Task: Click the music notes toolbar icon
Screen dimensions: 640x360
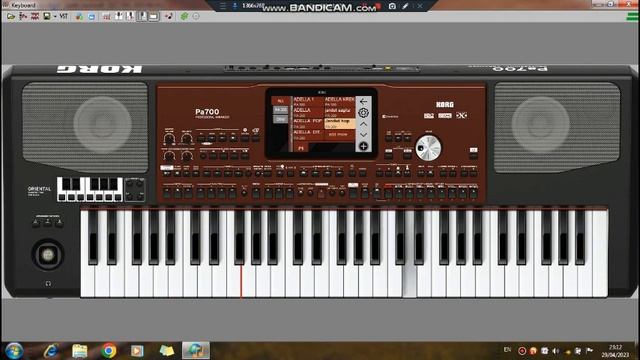Action: click(x=169, y=16)
